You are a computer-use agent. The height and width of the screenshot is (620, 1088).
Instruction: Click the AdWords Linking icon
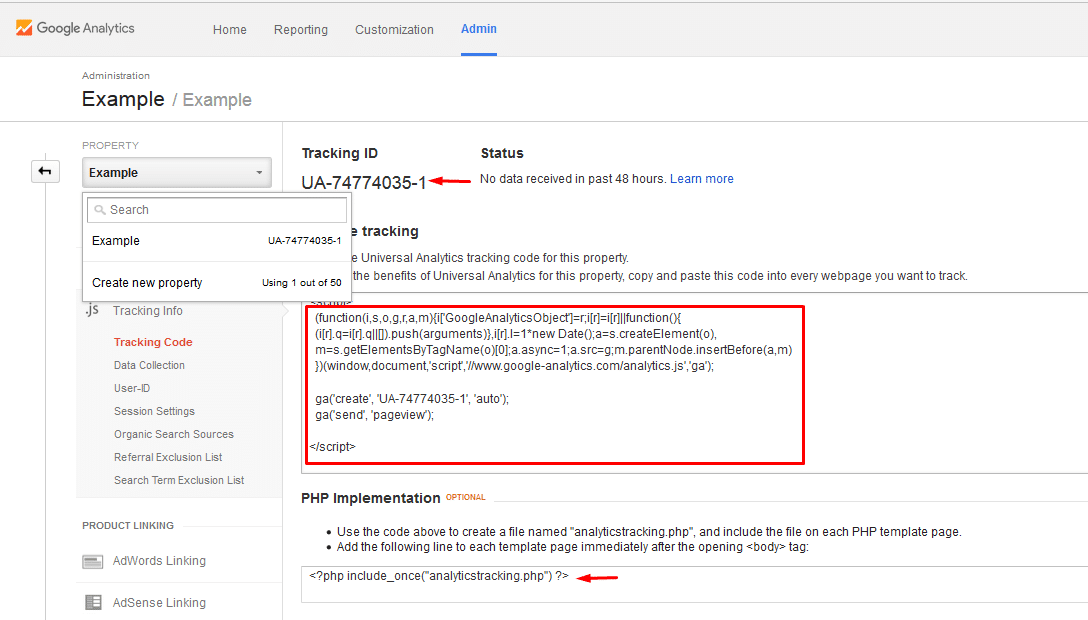92,561
